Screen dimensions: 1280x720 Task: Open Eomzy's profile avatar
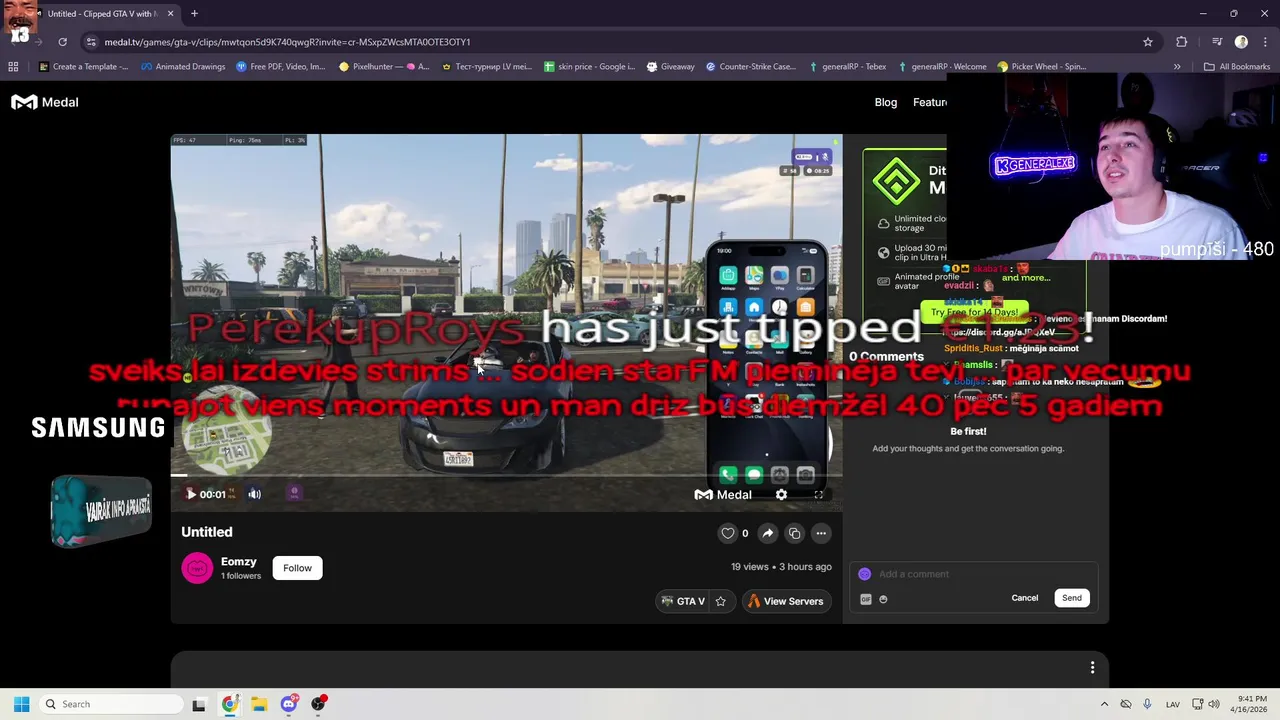(197, 568)
